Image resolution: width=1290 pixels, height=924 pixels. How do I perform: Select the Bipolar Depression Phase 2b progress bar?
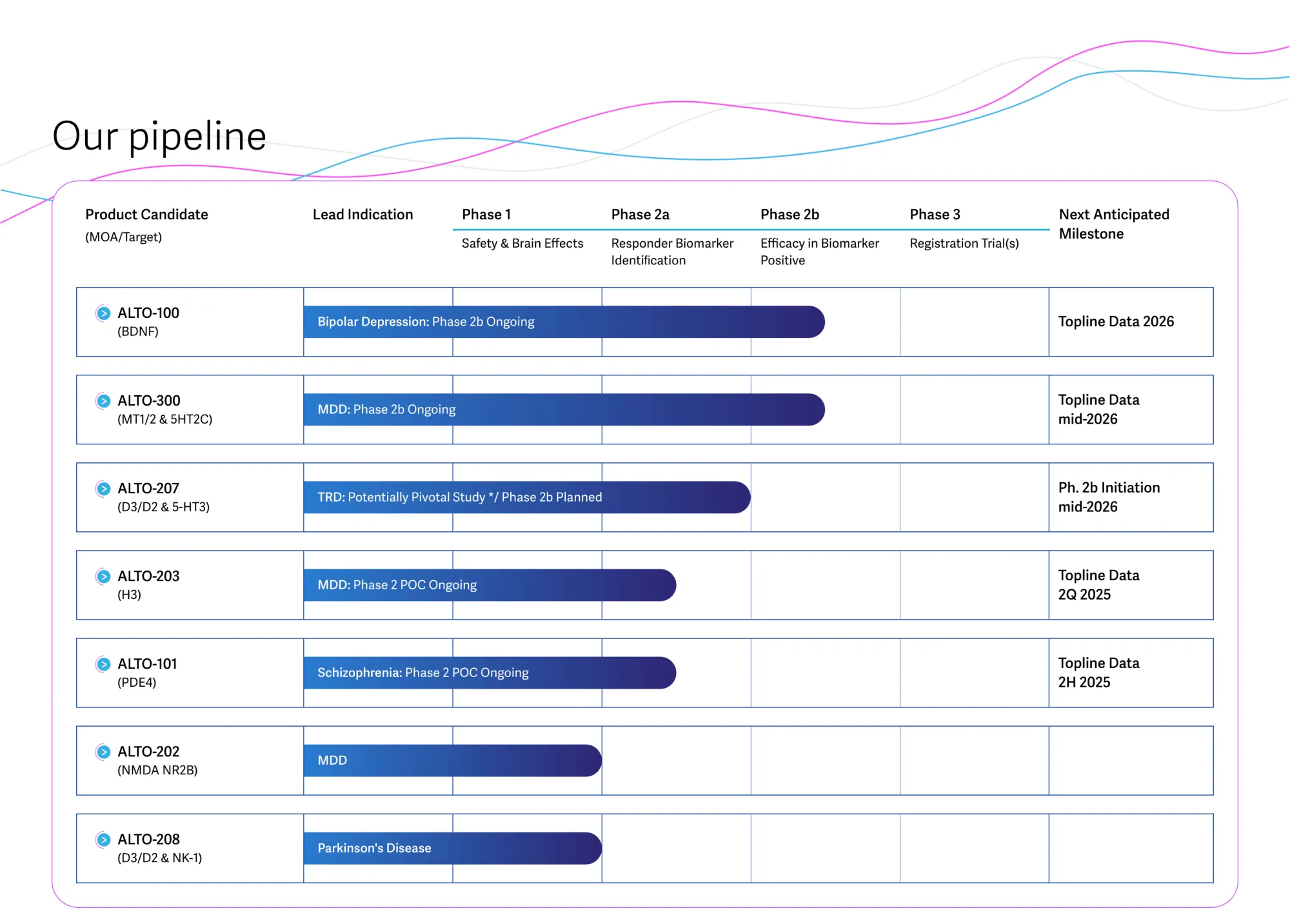(563, 322)
